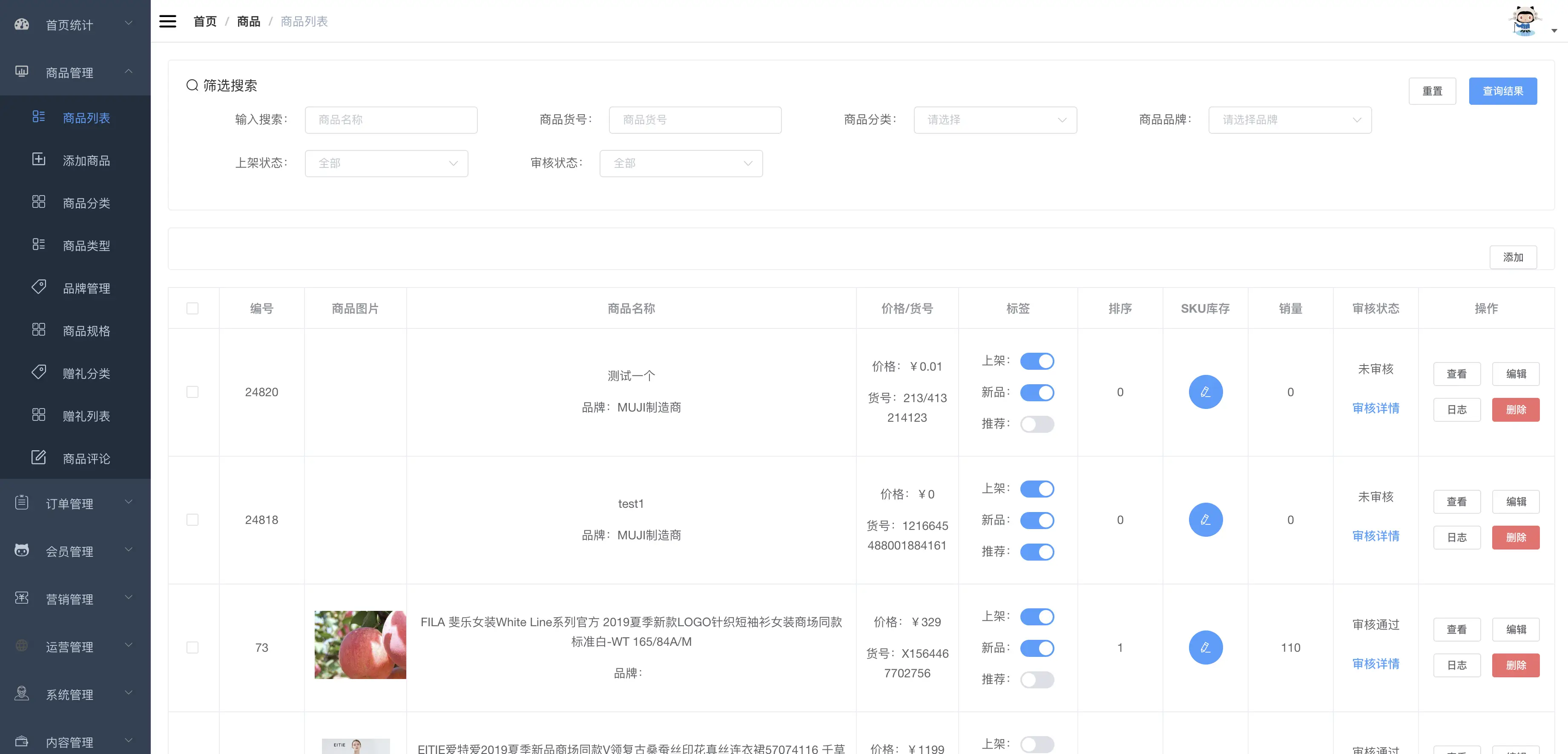
Task: Click the globe icon beside 运营管理
Action: [x=21, y=646]
